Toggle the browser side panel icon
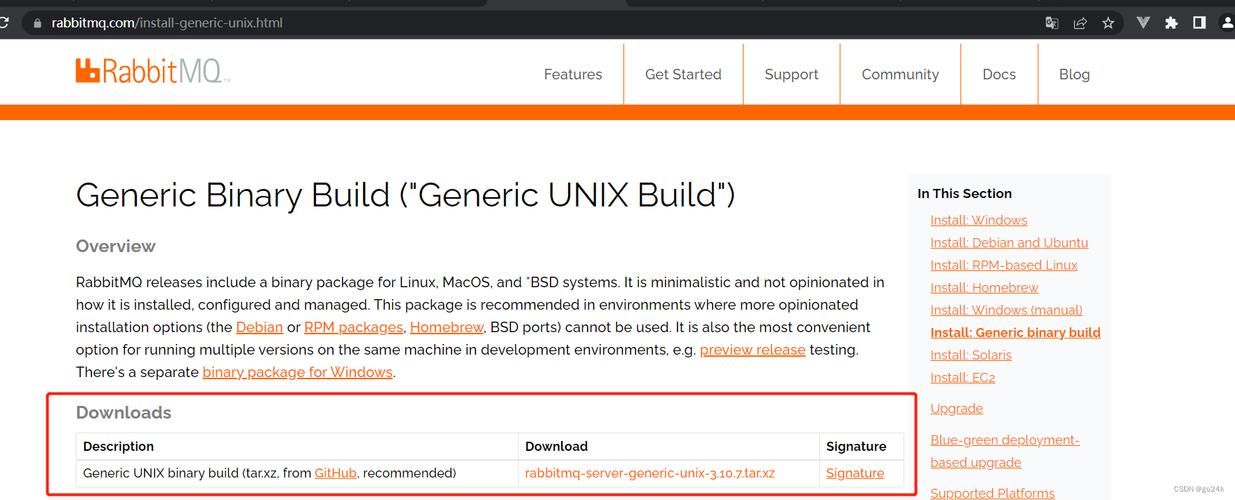Screen dimensions: 1235x500 [1199, 22]
